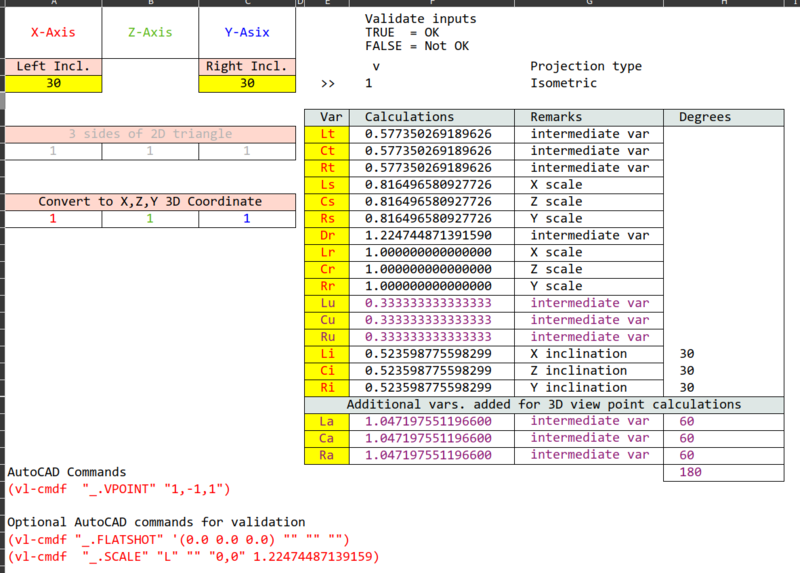
Task: Select the Cu variable cell
Action: coord(327,320)
